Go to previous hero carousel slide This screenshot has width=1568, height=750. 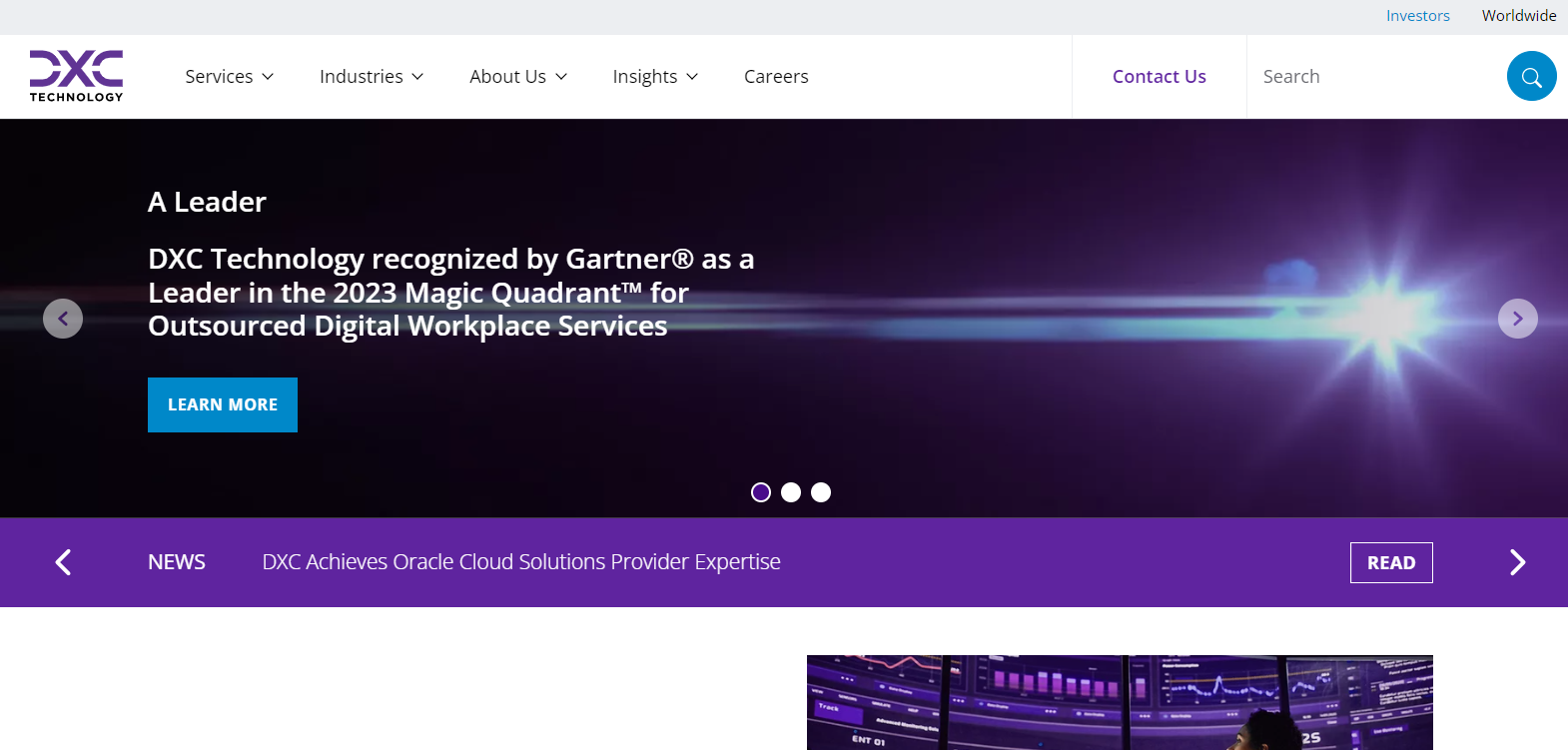coord(63,319)
